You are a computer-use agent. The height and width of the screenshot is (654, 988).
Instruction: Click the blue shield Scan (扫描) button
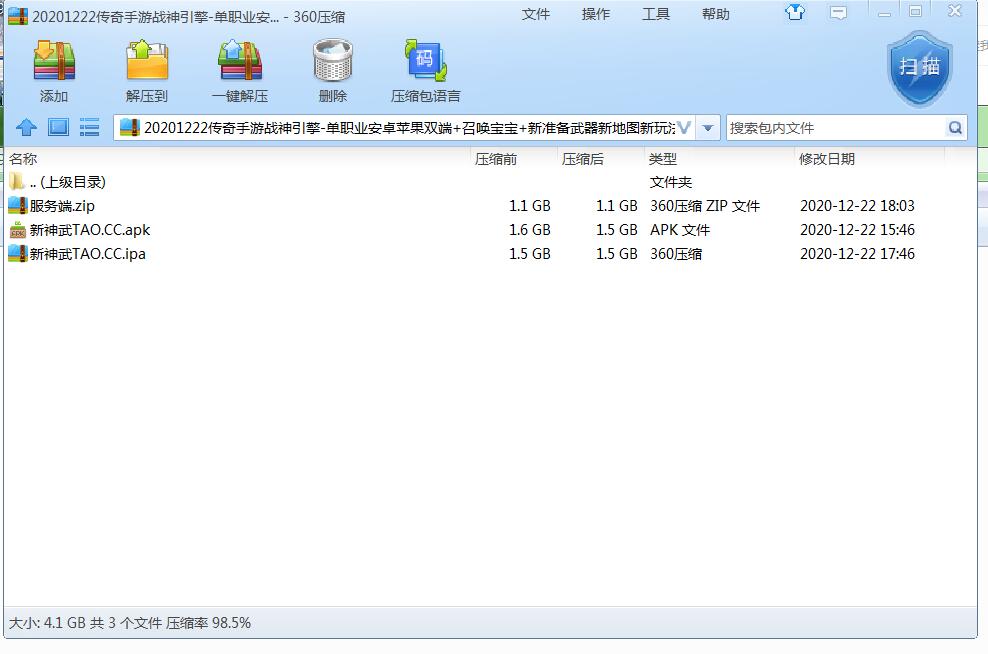coord(919,68)
